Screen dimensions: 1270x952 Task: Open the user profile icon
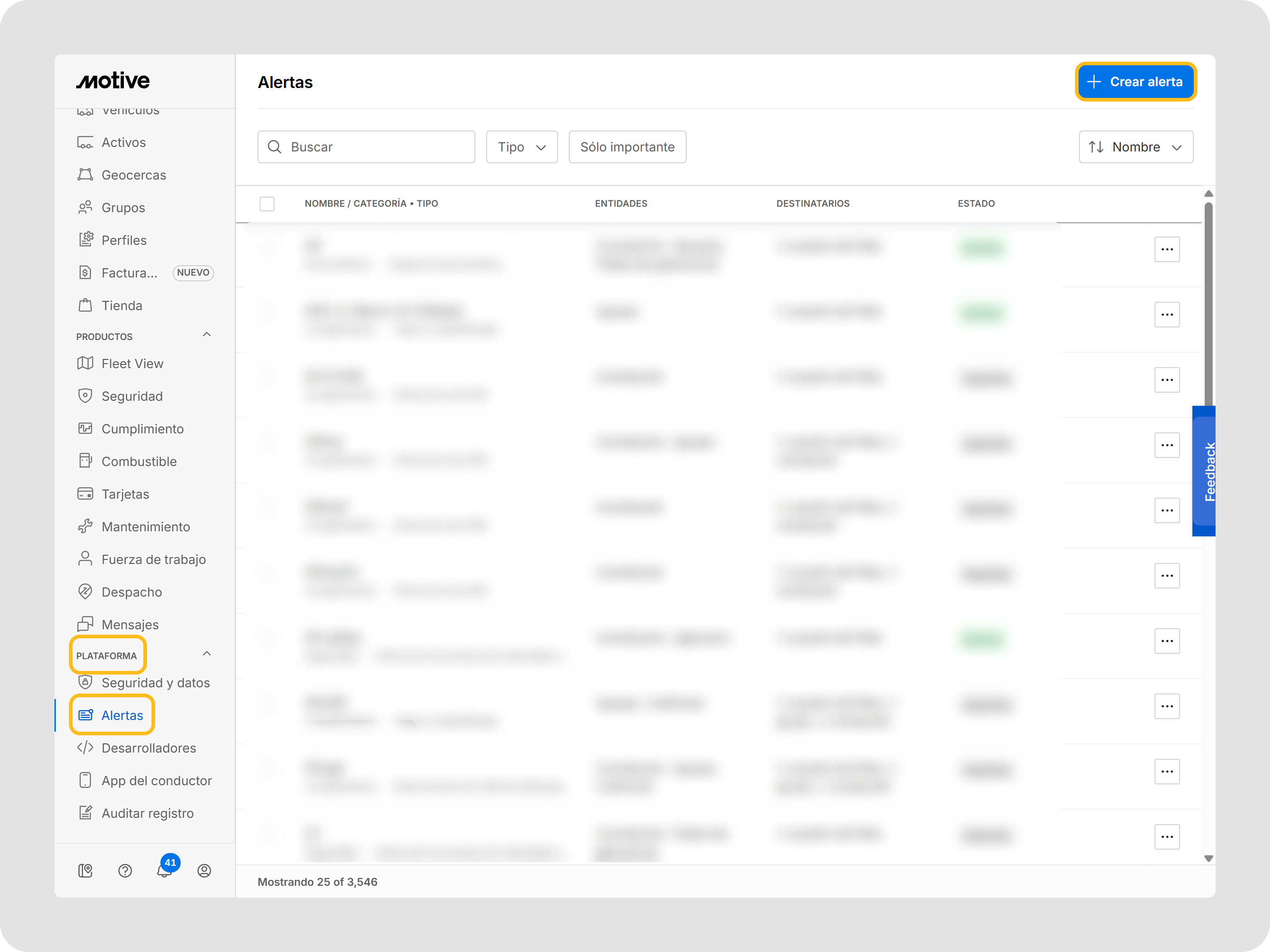click(x=204, y=871)
